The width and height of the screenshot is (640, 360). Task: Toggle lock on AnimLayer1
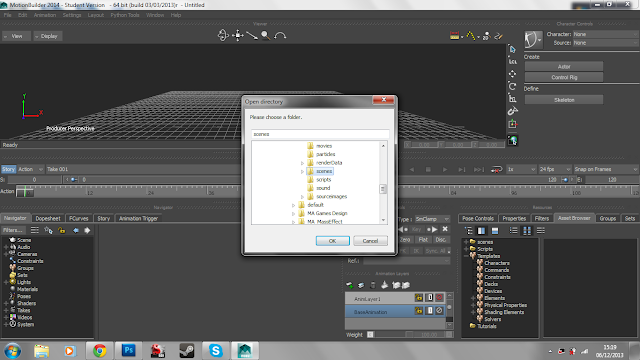pos(419,298)
